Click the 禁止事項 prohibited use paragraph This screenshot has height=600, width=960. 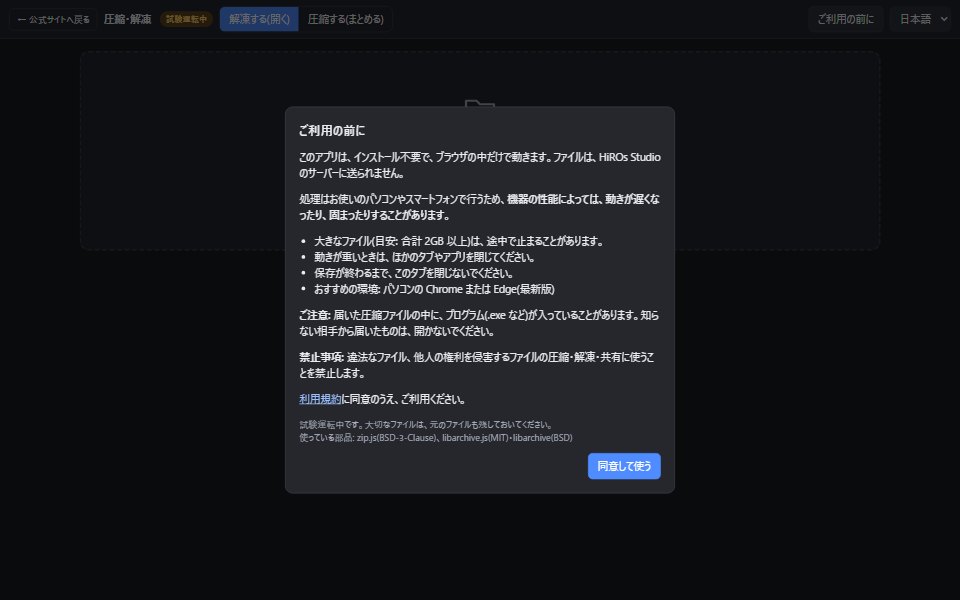tap(479, 365)
